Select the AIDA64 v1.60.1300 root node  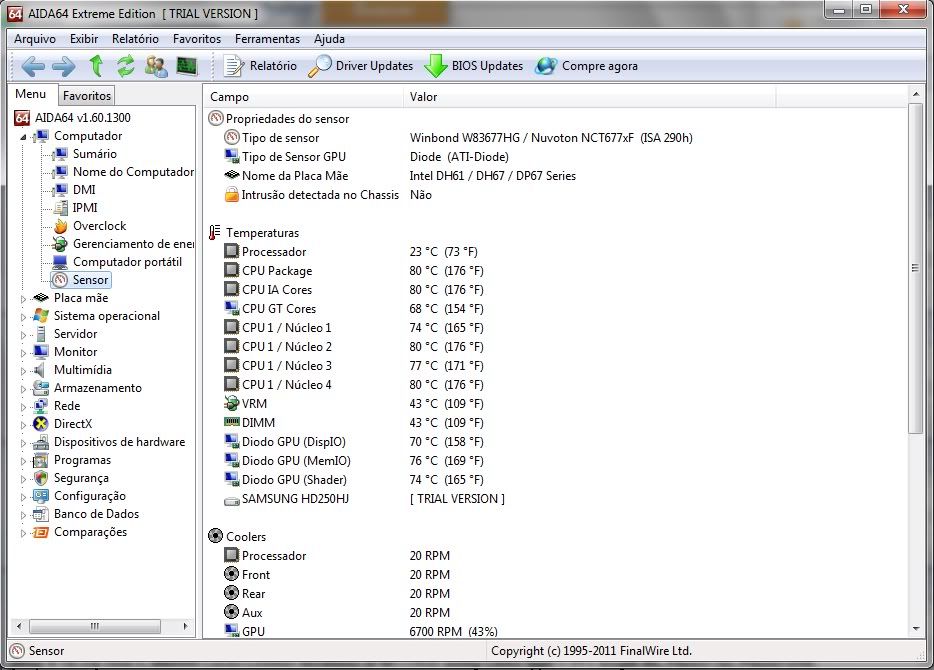click(x=82, y=117)
